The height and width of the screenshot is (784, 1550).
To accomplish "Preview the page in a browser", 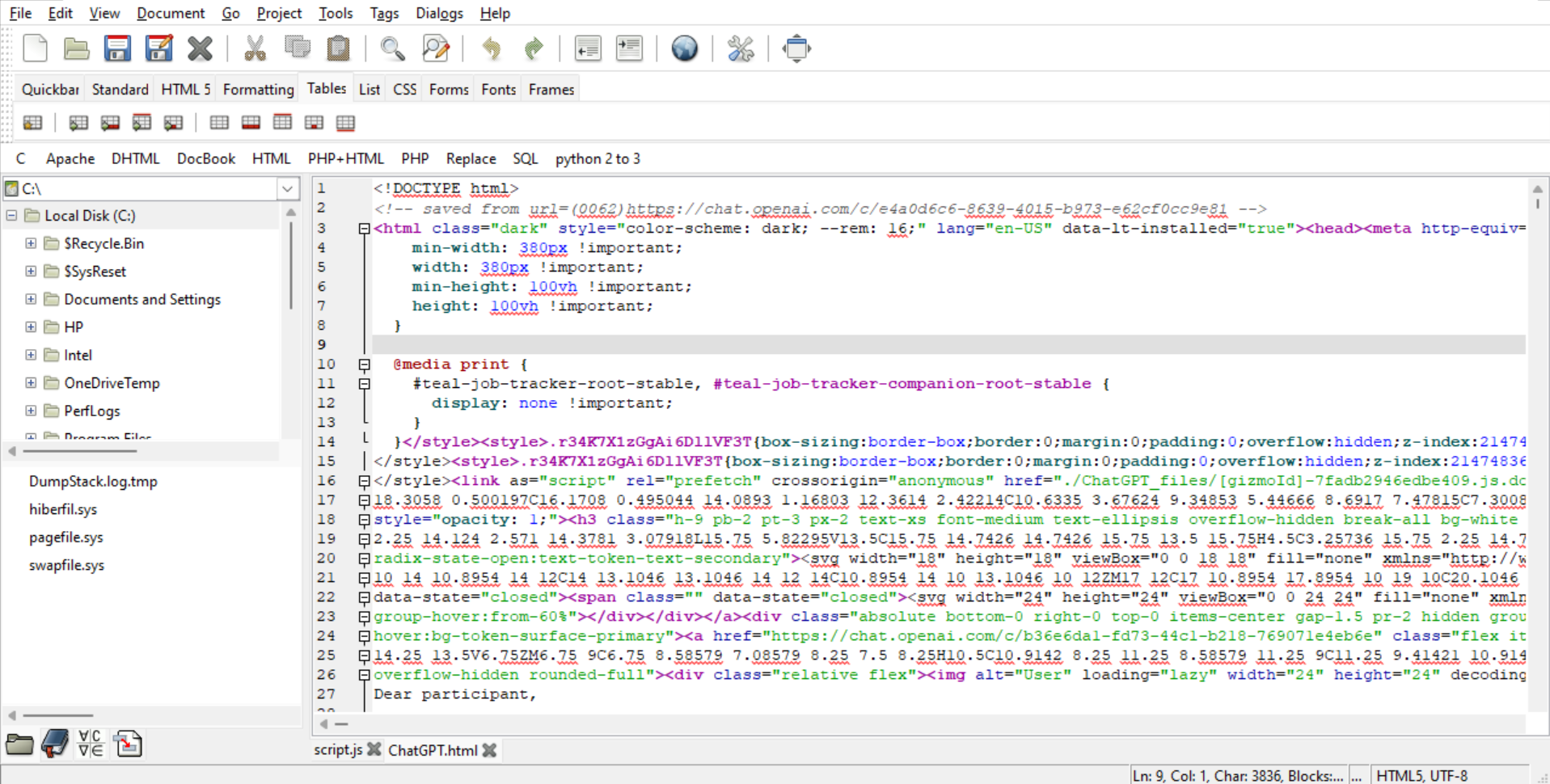I will (684, 48).
